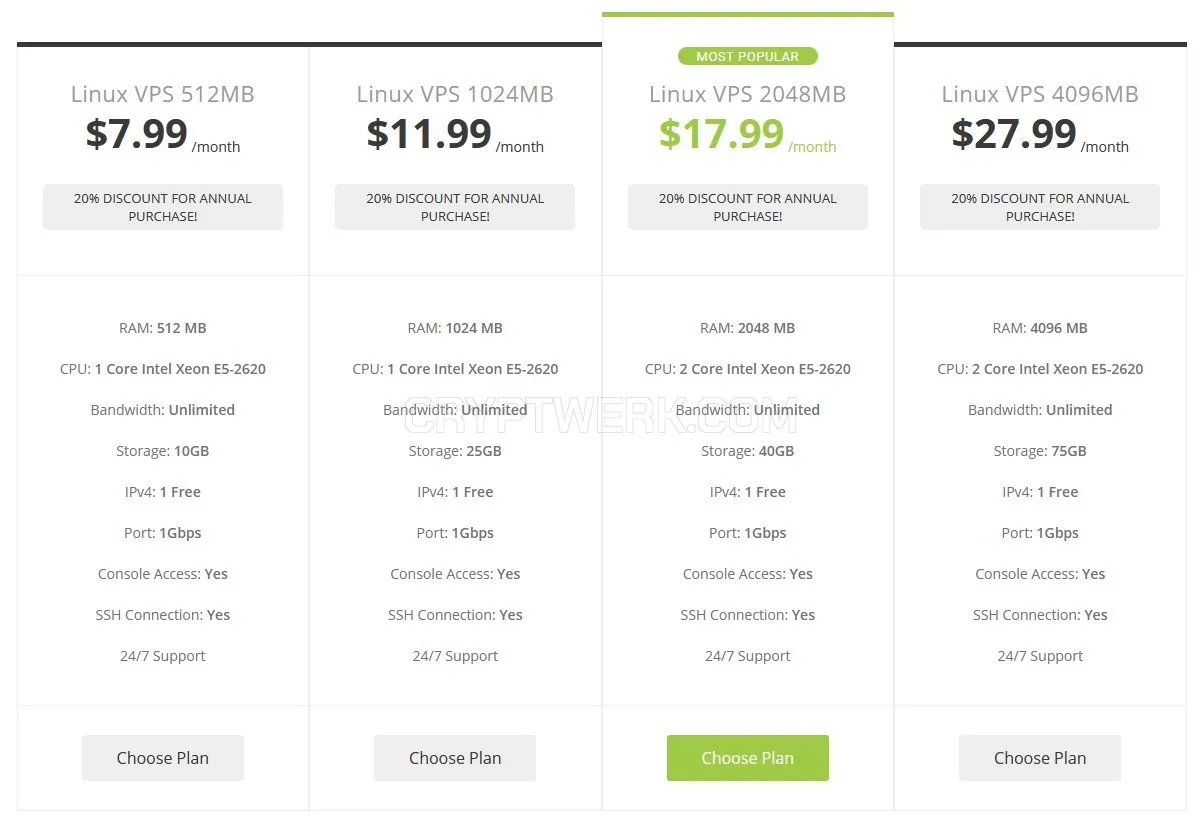
Task: Select the Linux VPS 512MB title
Action: 163,94
